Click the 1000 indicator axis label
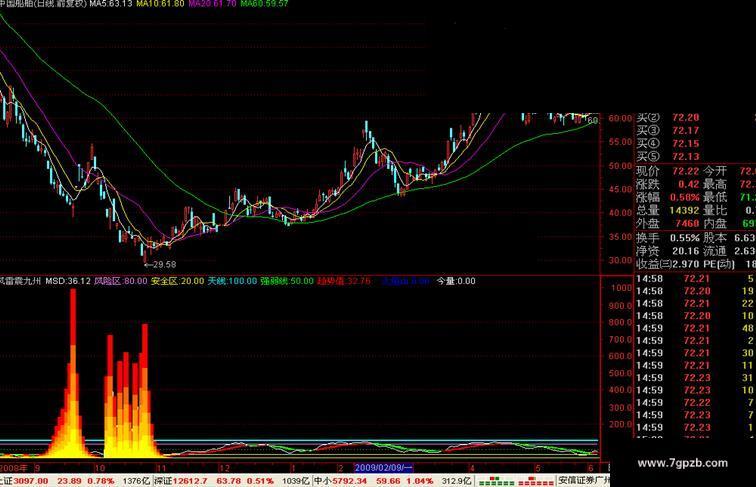This screenshot has height=487, width=756. tap(621, 288)
